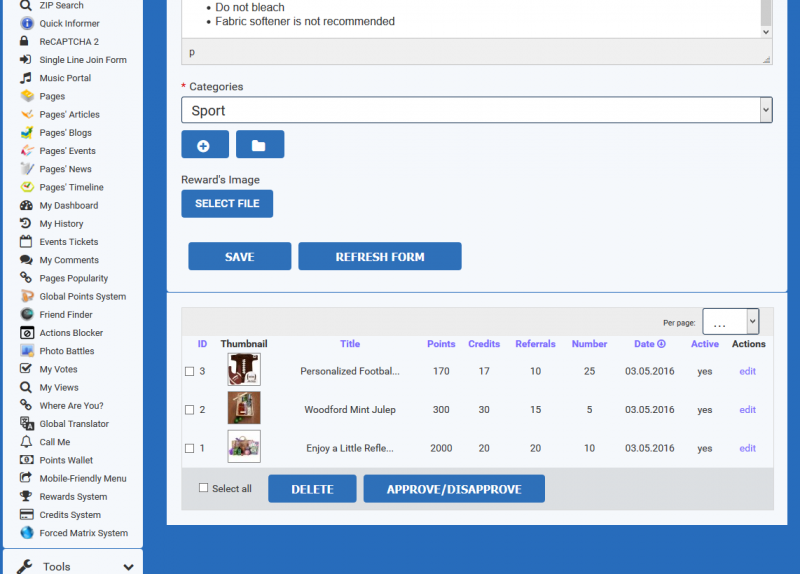The width and height of the screenshot is (800, 574).
Task: Tick checkbox for reward ID 1
Action: (x=189, y=448)
